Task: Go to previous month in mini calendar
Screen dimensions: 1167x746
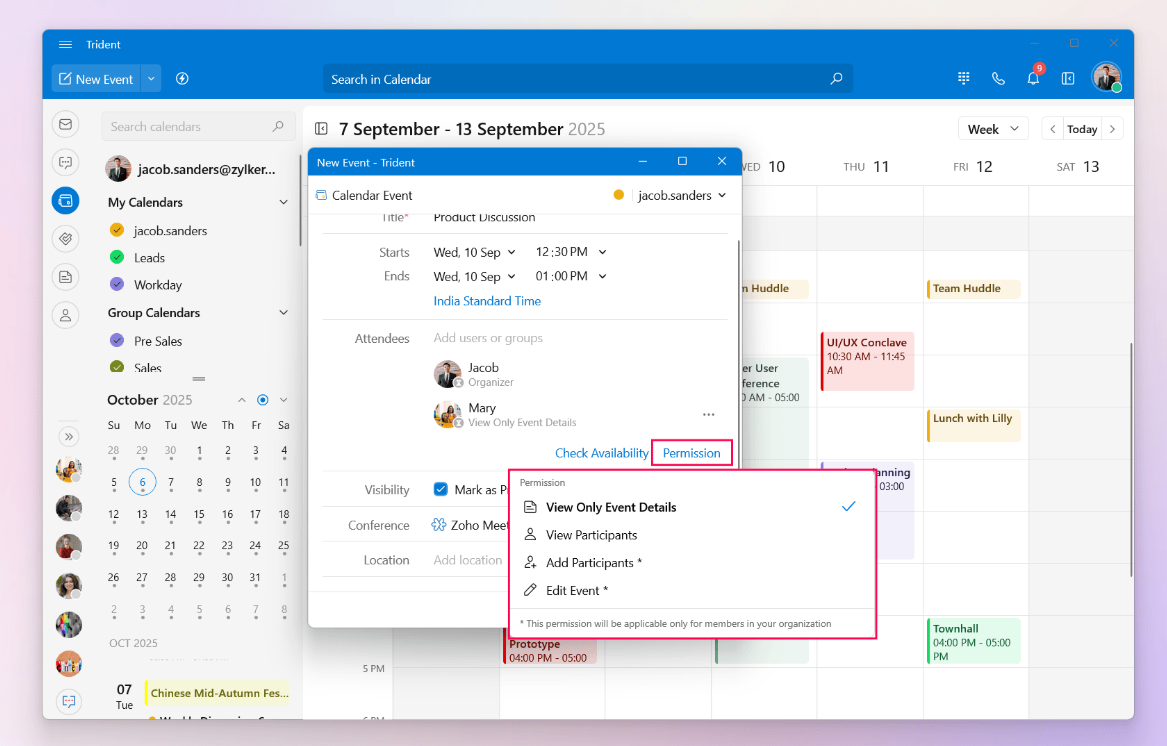Action: coord(242,400)
